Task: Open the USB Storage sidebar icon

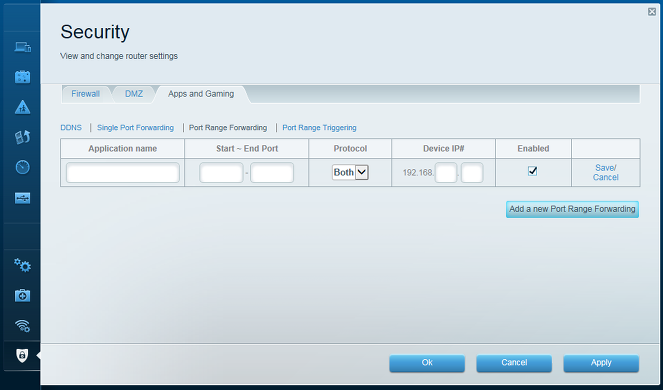Action: 22,198
